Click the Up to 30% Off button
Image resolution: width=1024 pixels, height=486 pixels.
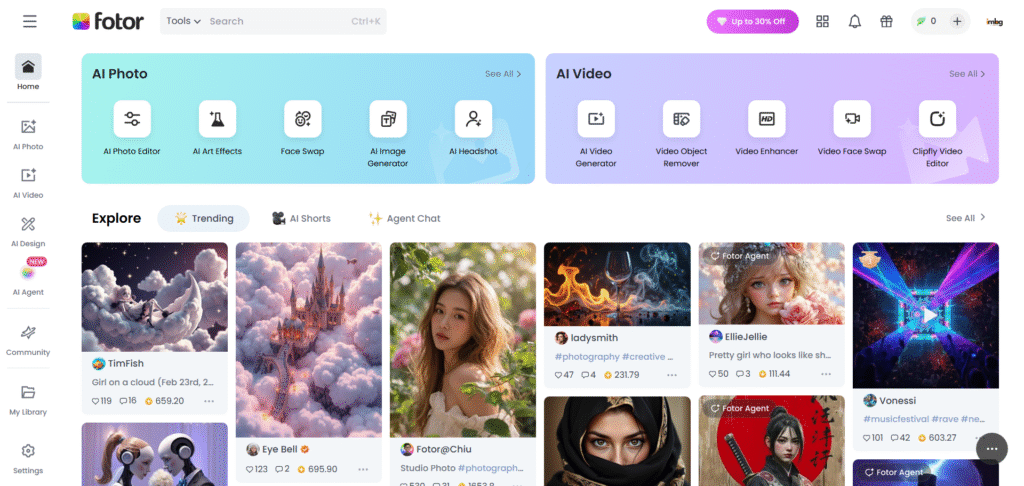pos(752,21)
